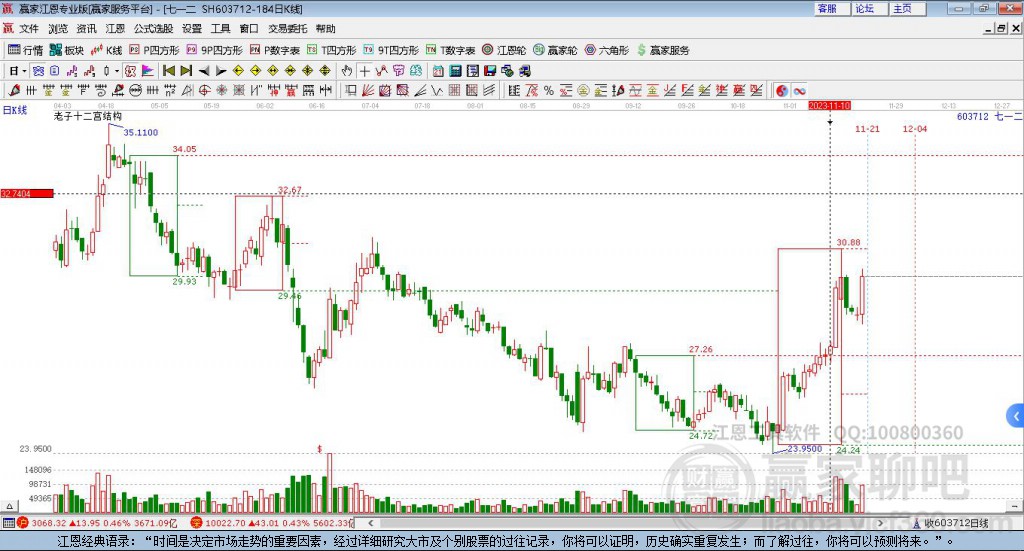
Task: Click the 沪 Shanghai index 3068.32 status entry
Action: [x=96, y=523]
